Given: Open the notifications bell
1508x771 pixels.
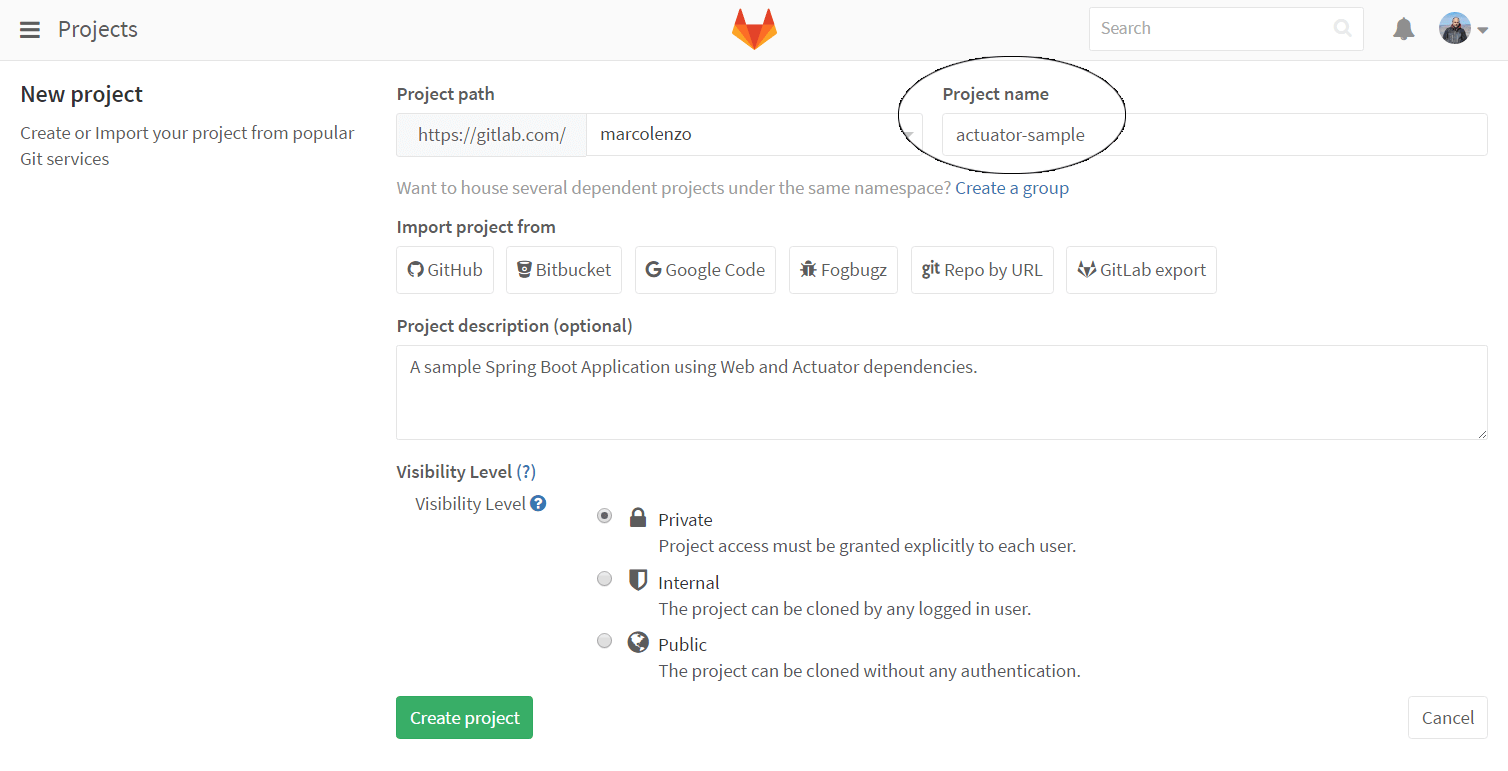Looking at the screenshot, I should tap(1404, 29).
